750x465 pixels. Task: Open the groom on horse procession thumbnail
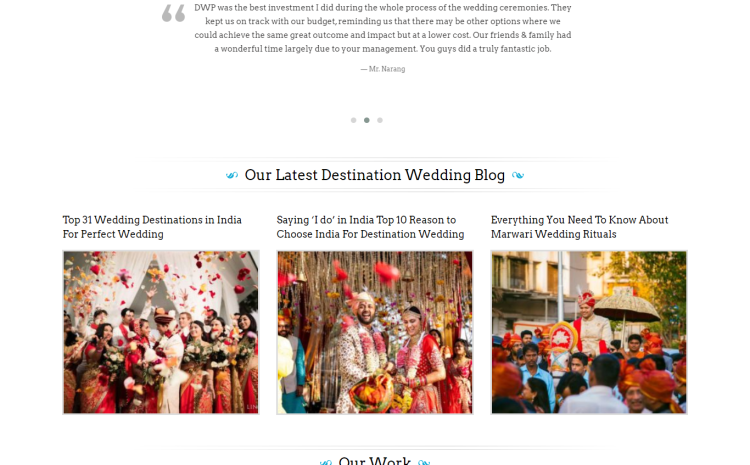(x=589, y=332)
